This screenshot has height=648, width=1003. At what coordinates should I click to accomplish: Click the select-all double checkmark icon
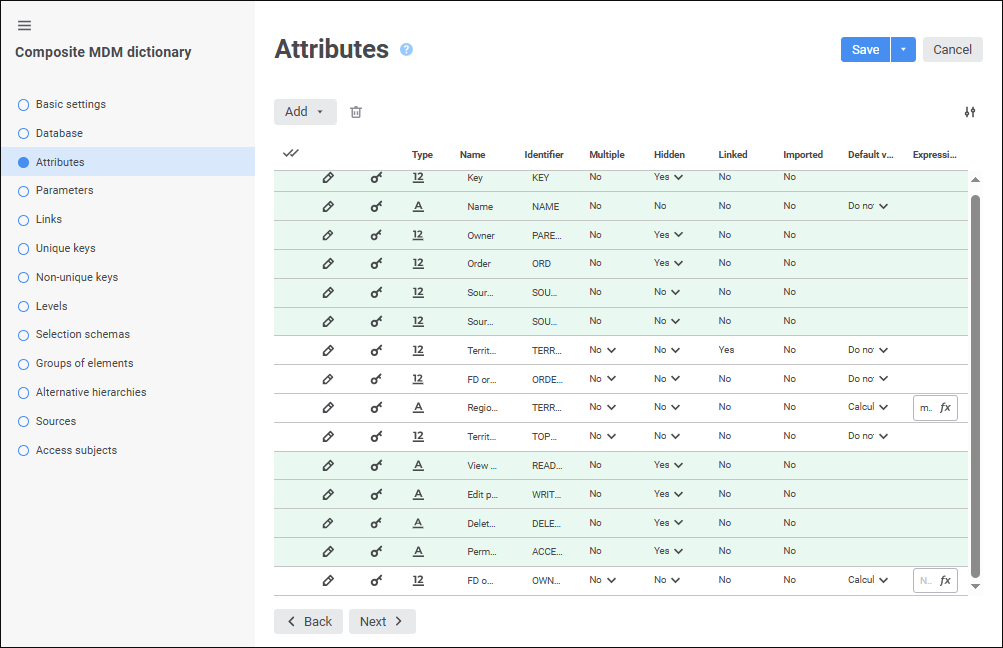tap(291, 153)
